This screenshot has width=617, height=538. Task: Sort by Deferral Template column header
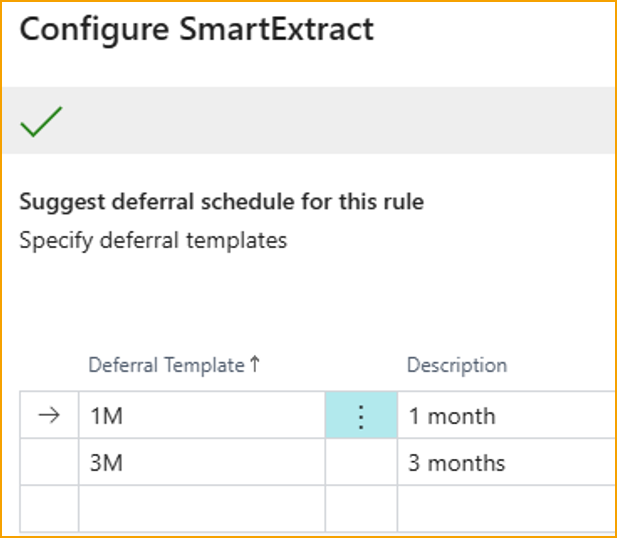click(x=166, y=365)
